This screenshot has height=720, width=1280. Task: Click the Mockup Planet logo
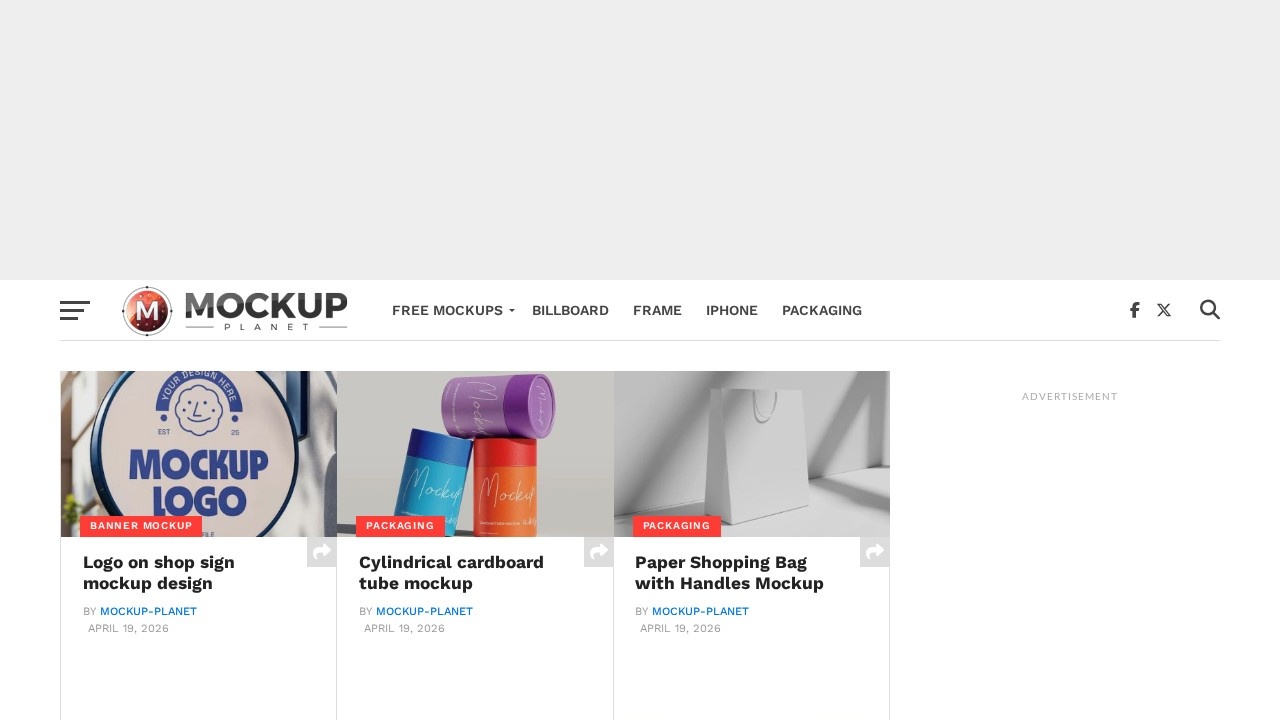tap(235, 310)
